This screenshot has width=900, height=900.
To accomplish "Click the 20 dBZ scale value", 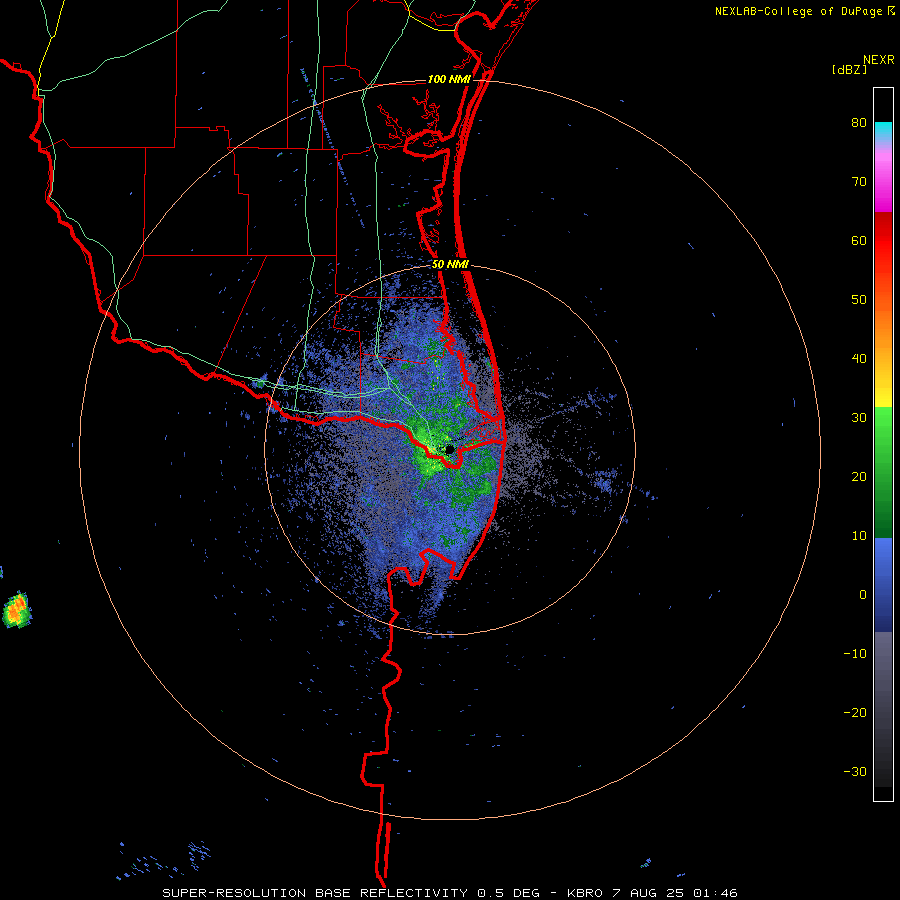I will (x=859, y=477).
